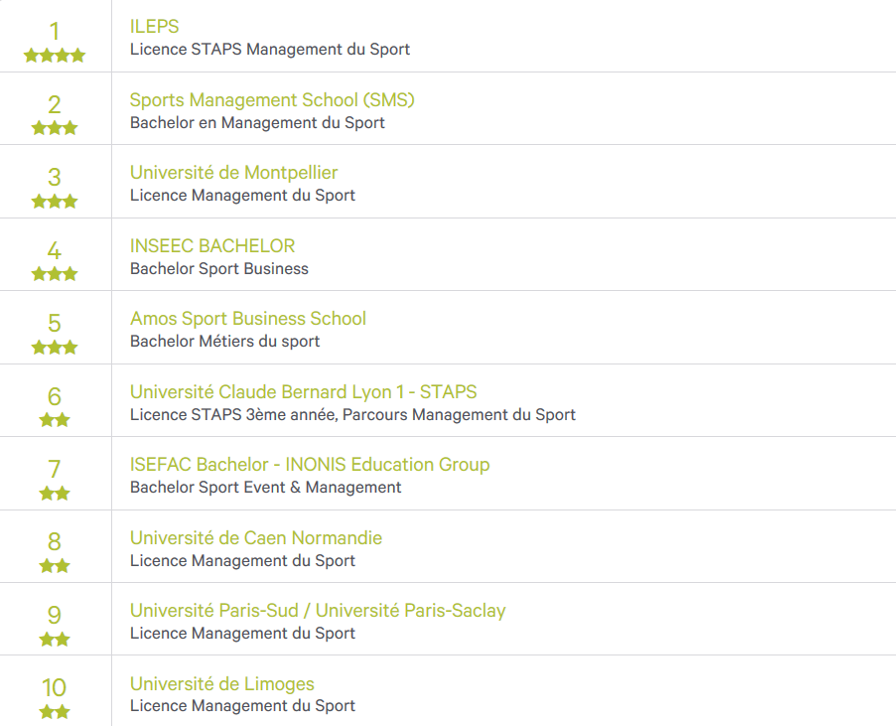Open Université Paris-Sud / Université Paris-Saclay link

(318, 611)
